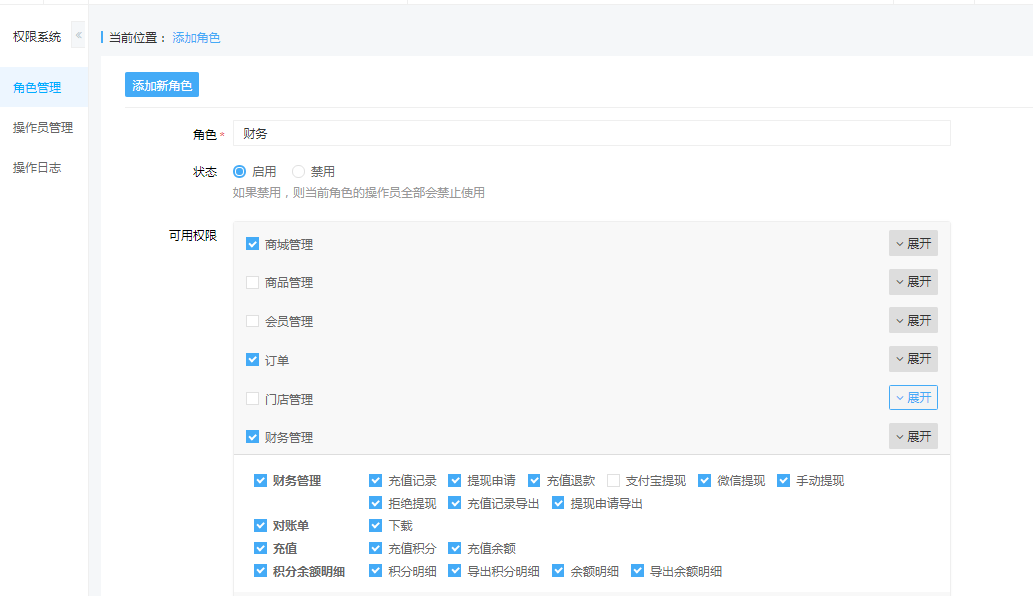
Task: Open 操作员管理 in the sidebar
Action: (43, 127)
